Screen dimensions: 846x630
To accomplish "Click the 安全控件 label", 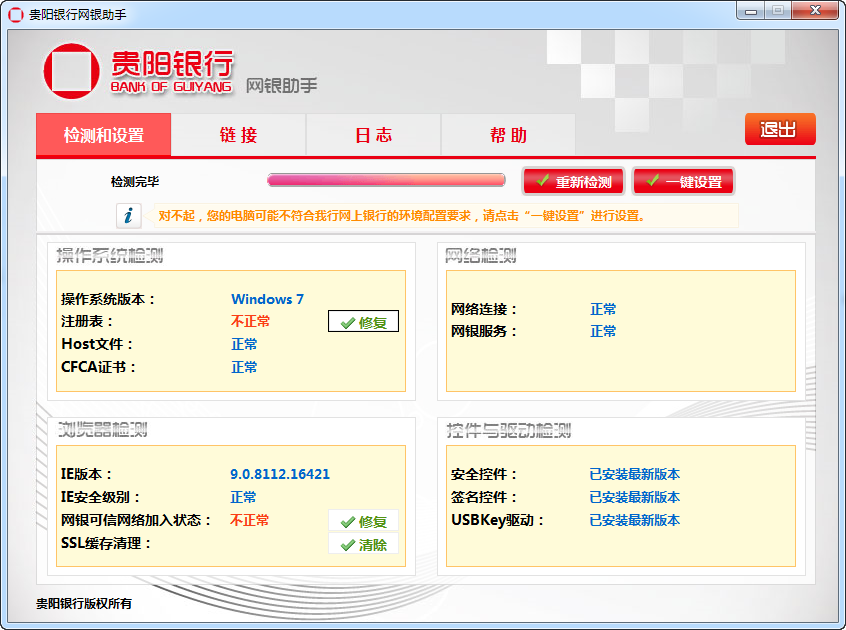I will [484, 474].
